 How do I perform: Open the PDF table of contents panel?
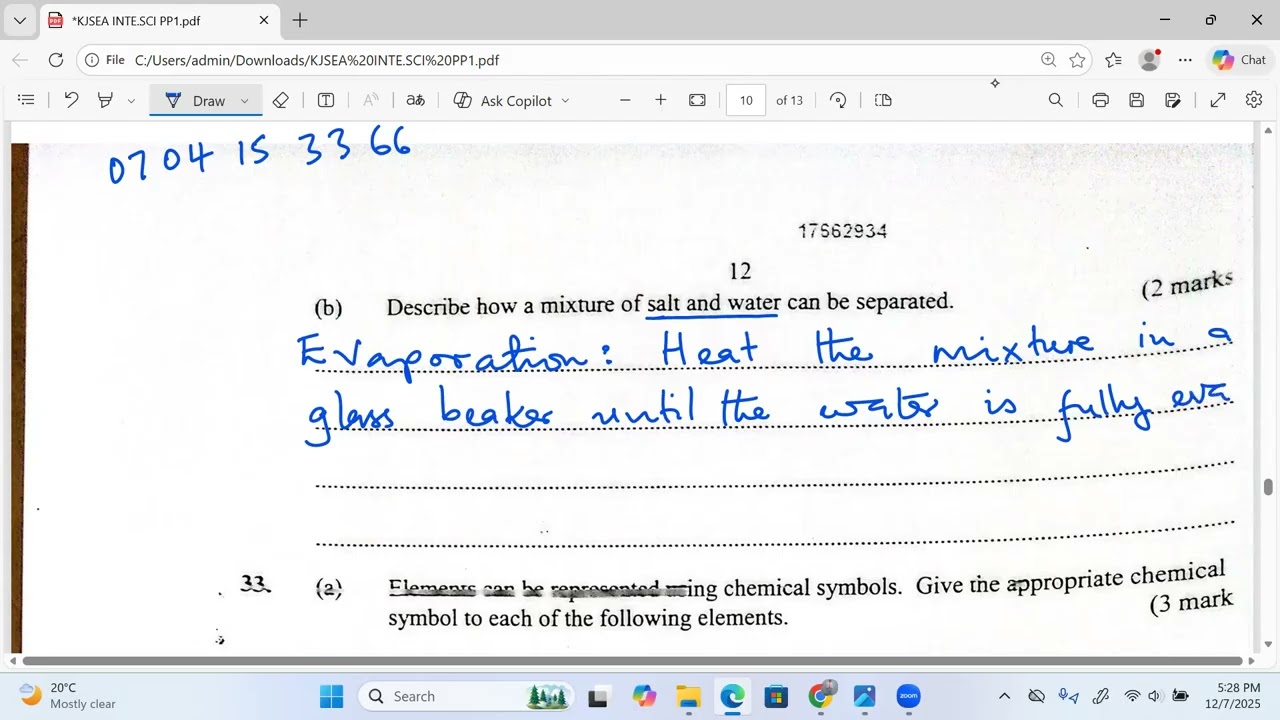click(27, 100)
